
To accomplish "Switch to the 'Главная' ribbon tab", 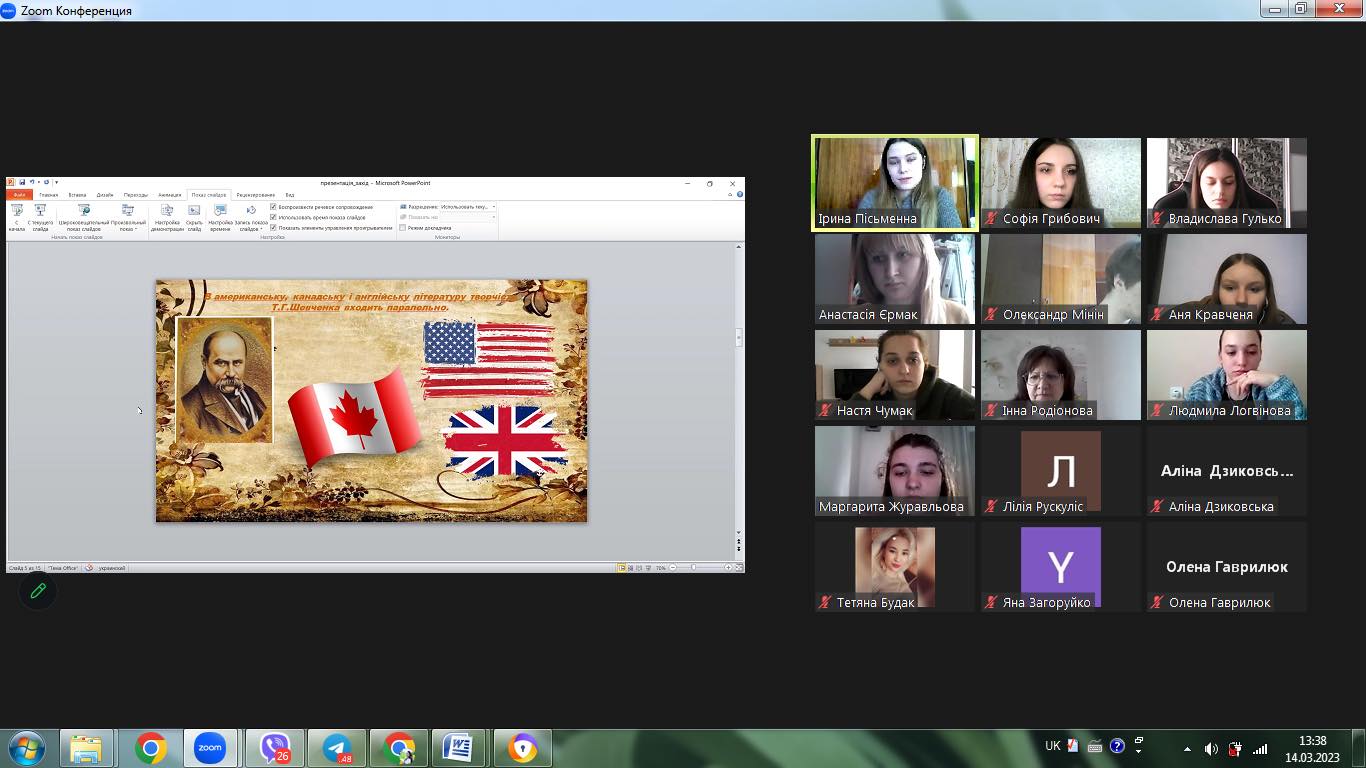I will coord(49,195).
